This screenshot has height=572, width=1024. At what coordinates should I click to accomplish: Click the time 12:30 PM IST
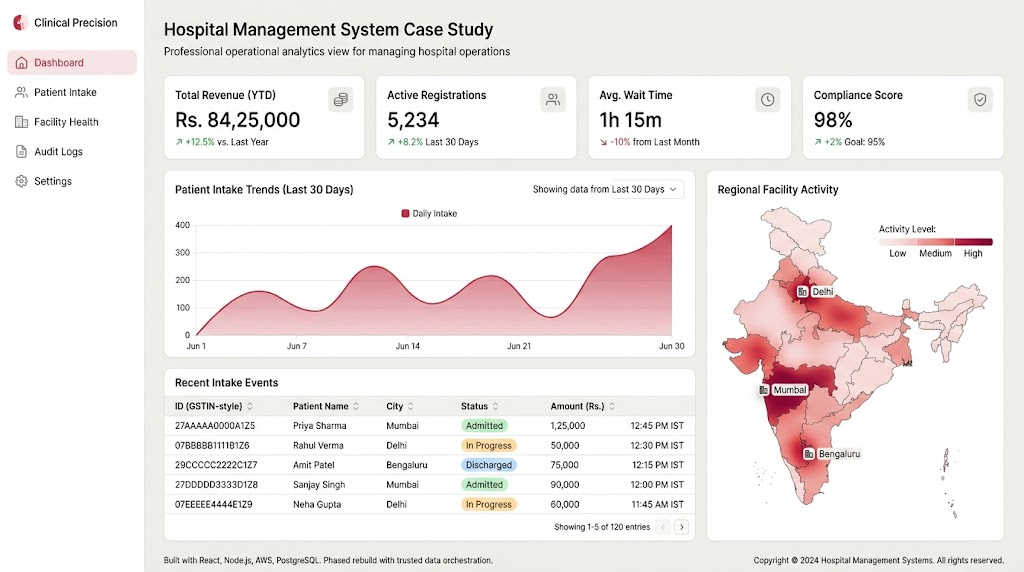[x=657, y=445]
